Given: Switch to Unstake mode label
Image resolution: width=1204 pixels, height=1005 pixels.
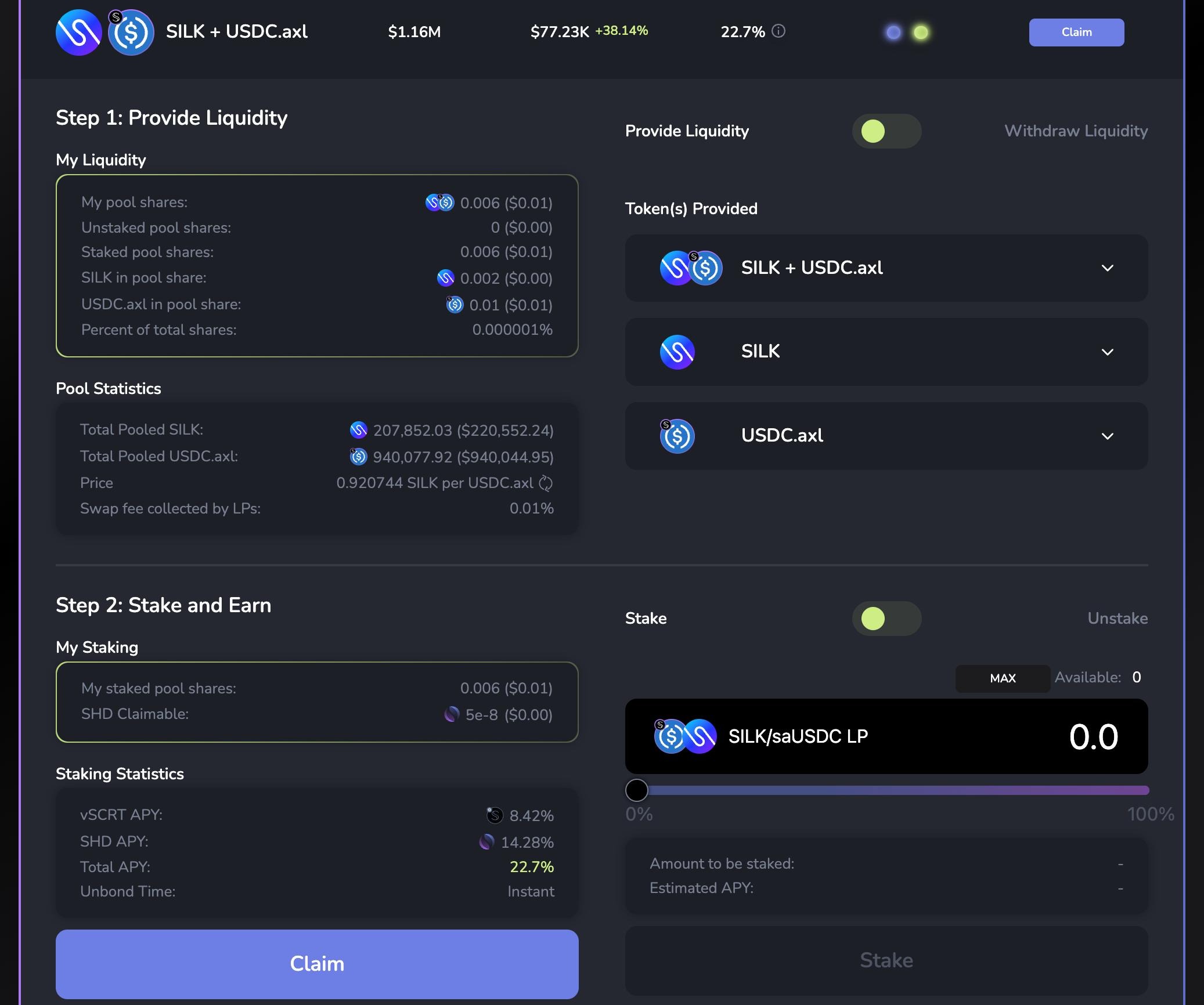Looking at the screenshot, I should pyautogui.click(x=1117, y=619).
